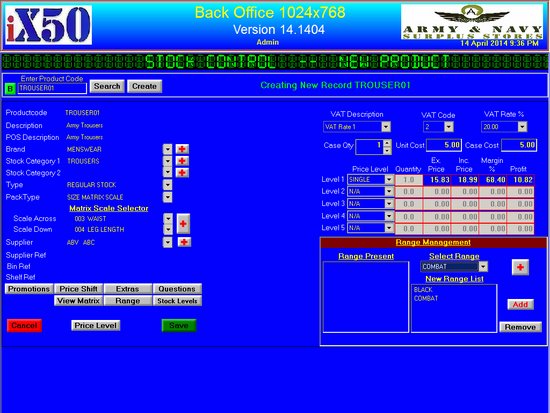550x413 pixels.
Task: Open the Scale Down dropdown
Action: 168,229
